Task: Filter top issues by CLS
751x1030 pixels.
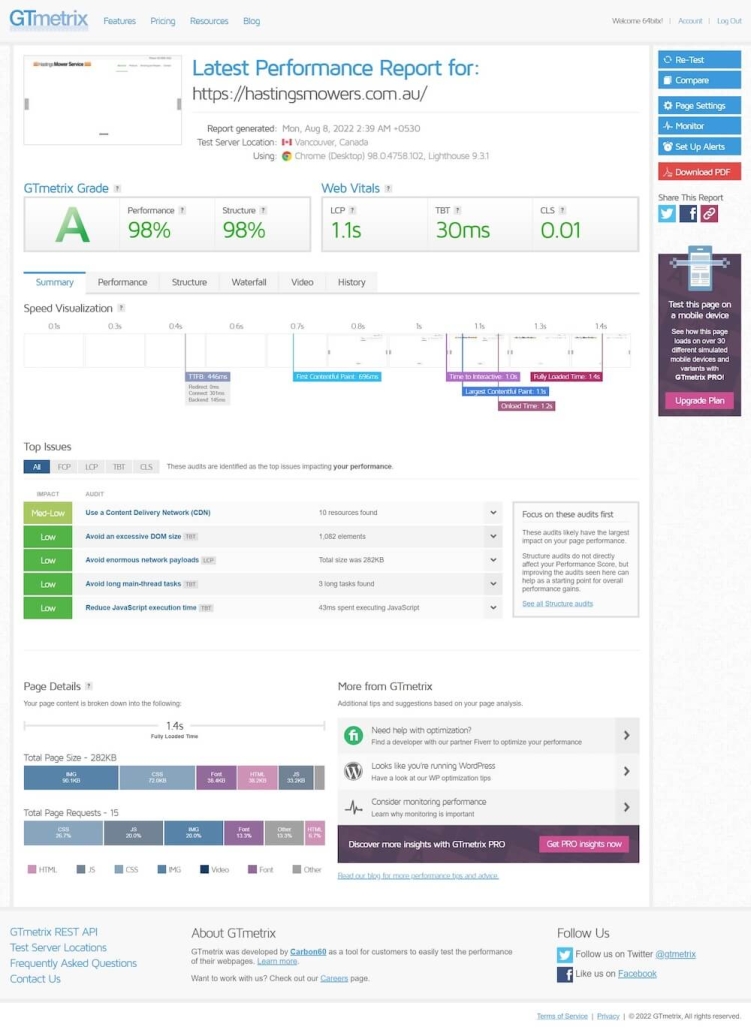Action: (x=146, y=467)
